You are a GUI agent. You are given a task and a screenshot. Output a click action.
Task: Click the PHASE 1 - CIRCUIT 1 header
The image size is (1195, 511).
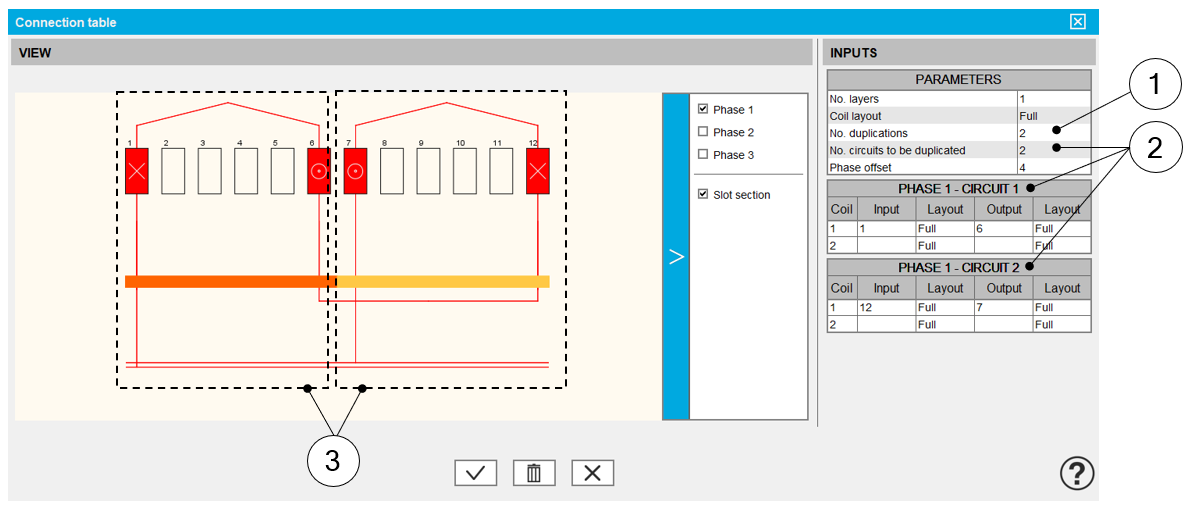(x=958, y=188)
